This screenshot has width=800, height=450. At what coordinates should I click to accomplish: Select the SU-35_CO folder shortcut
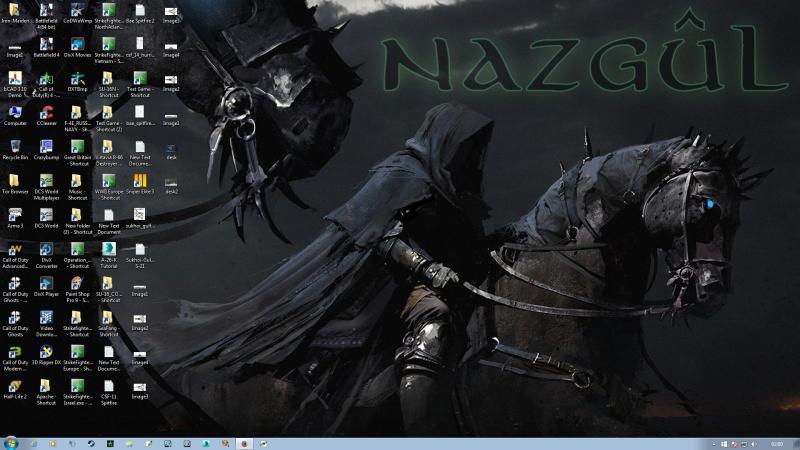tap(109, 289)
